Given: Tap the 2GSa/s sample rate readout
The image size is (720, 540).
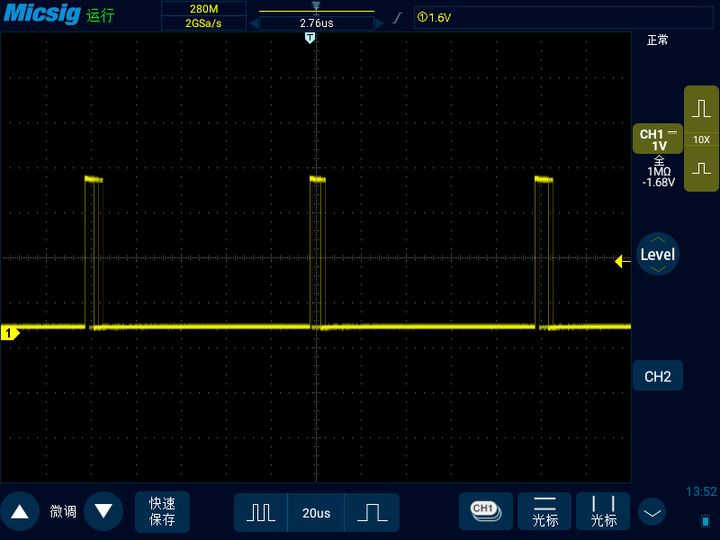Looking at the screenshot, I should coord(204,23).
